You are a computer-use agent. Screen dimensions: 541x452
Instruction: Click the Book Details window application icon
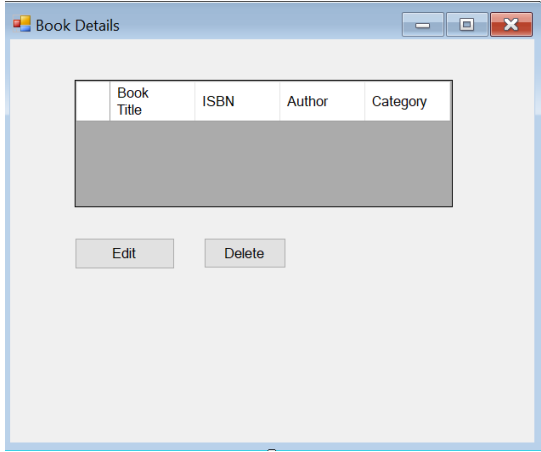pos(22,24)
